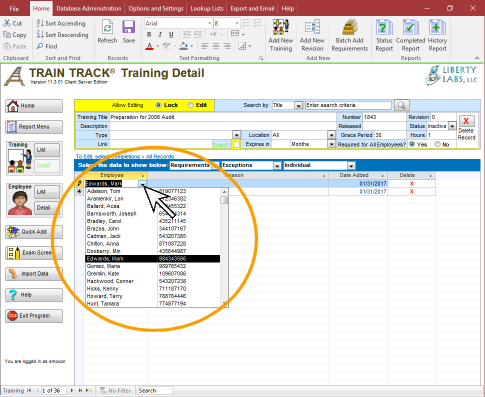Viewport: 485px width, 397px height.
Task: Tick the Exam checkbox
Action: point(236,144)
